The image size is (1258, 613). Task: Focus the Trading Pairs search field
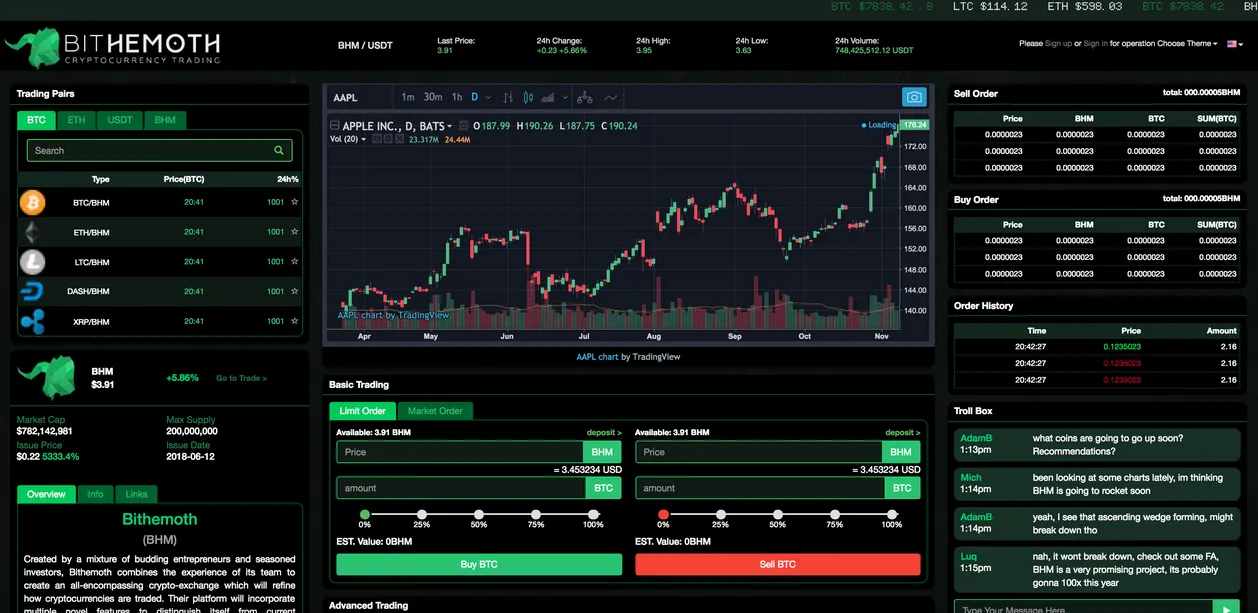[159, 151]
